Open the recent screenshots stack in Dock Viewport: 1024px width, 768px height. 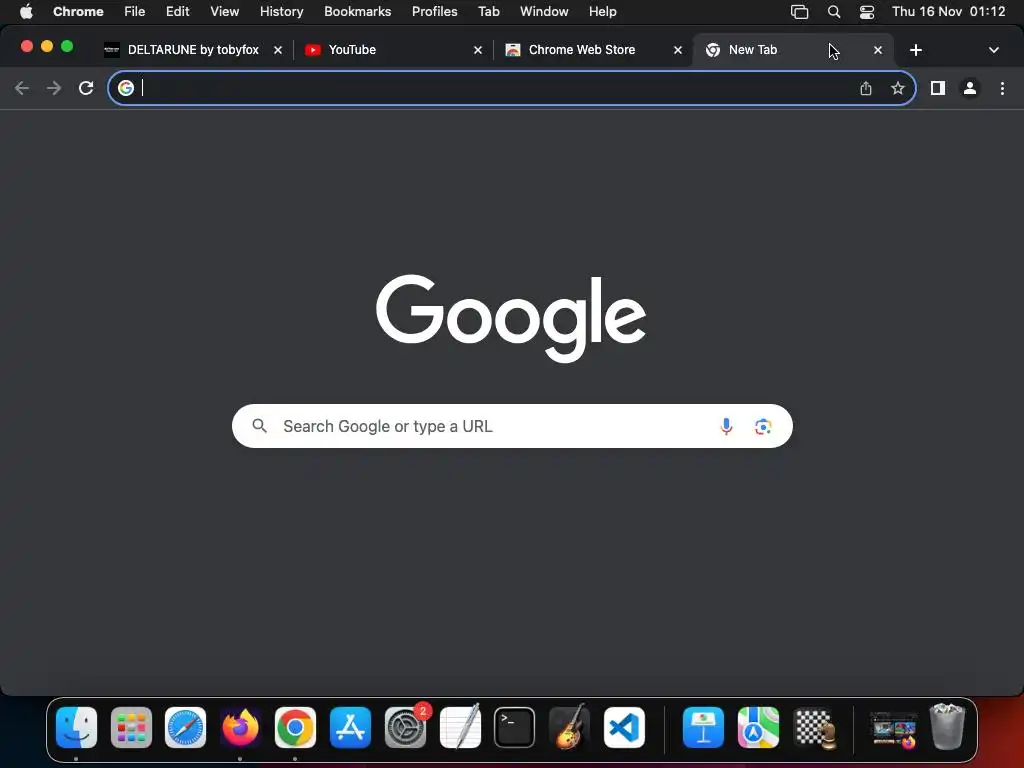893,728
